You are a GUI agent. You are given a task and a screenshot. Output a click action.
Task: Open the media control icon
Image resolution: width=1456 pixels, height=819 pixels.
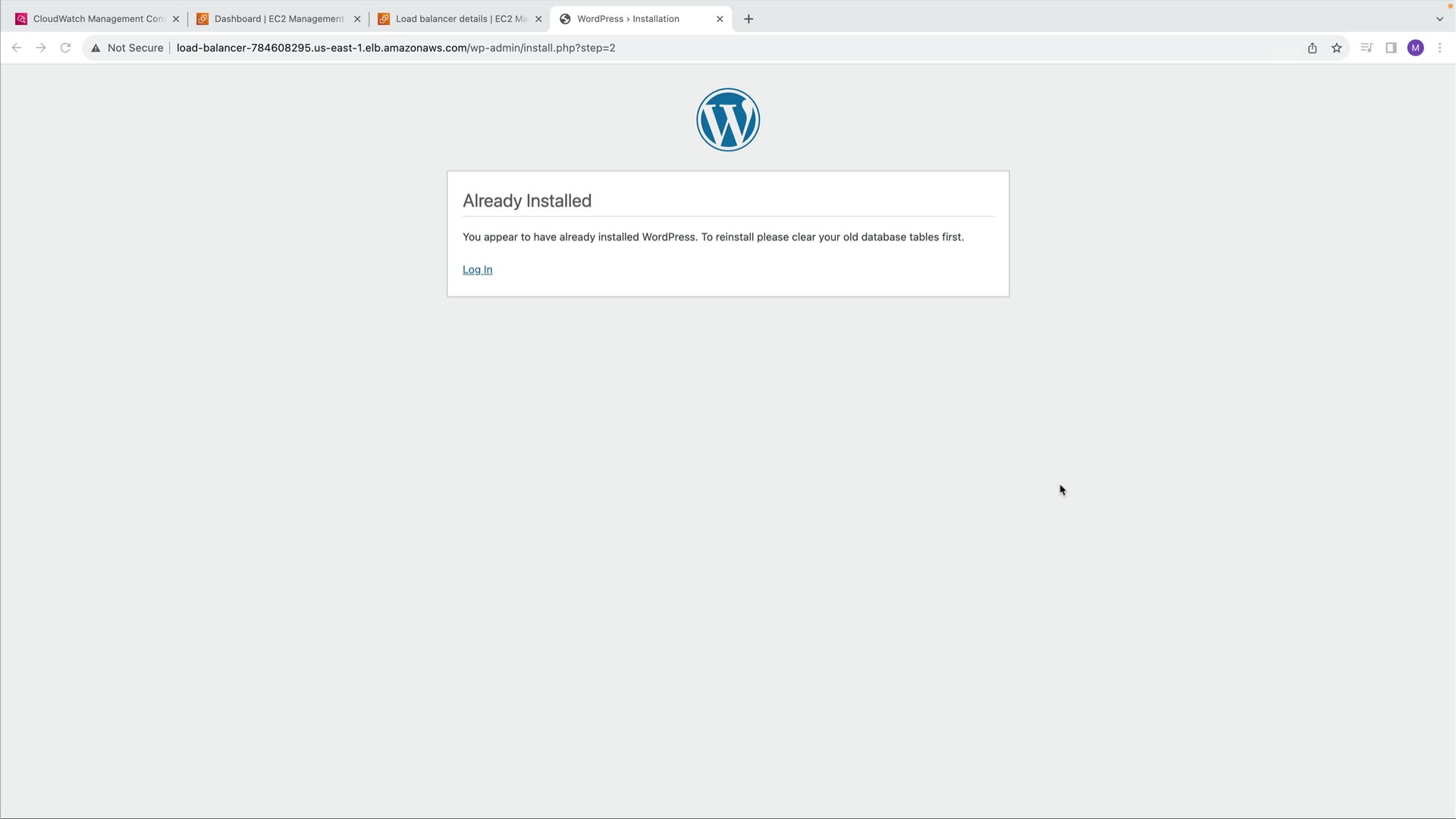1367,48
